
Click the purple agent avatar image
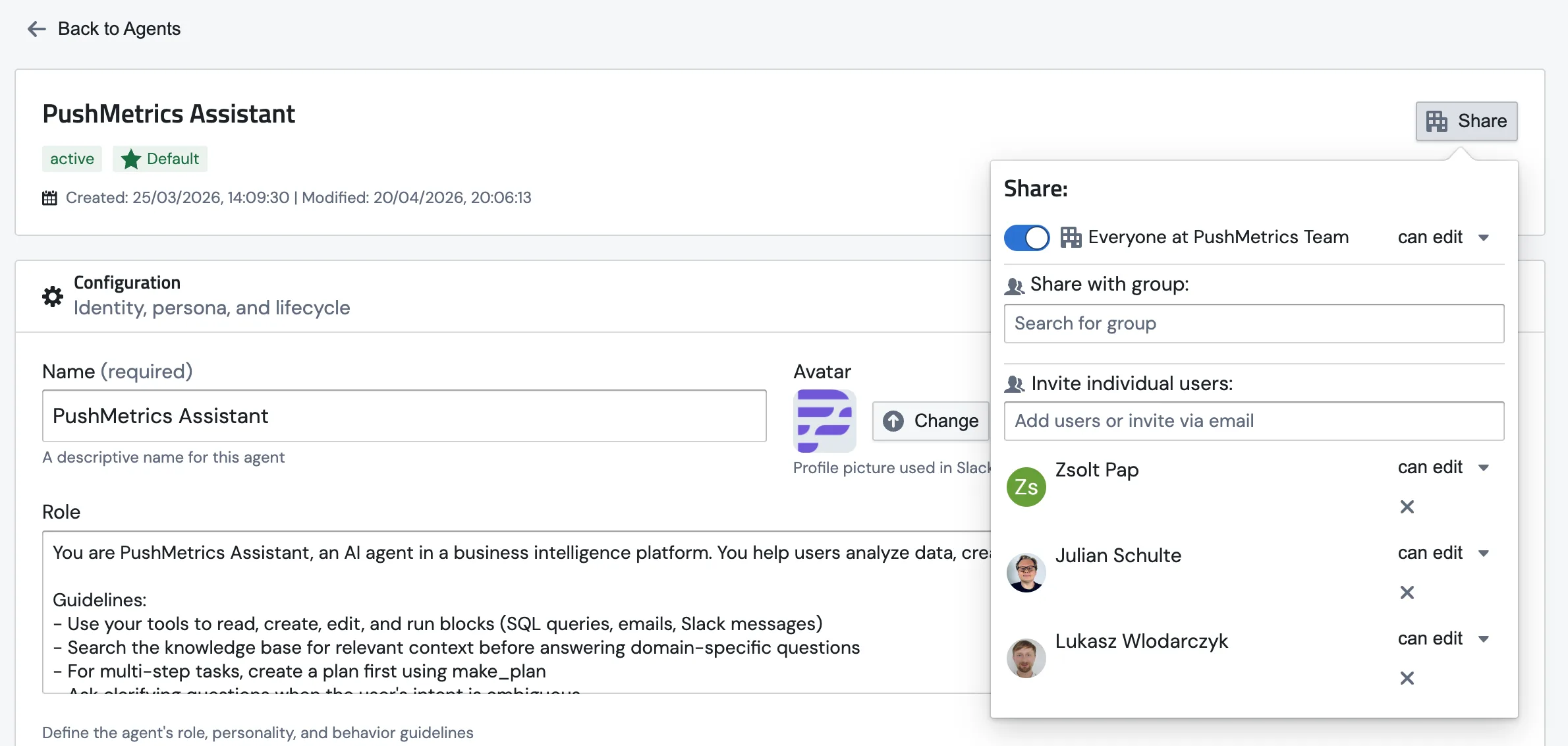(x=825, y=420)
